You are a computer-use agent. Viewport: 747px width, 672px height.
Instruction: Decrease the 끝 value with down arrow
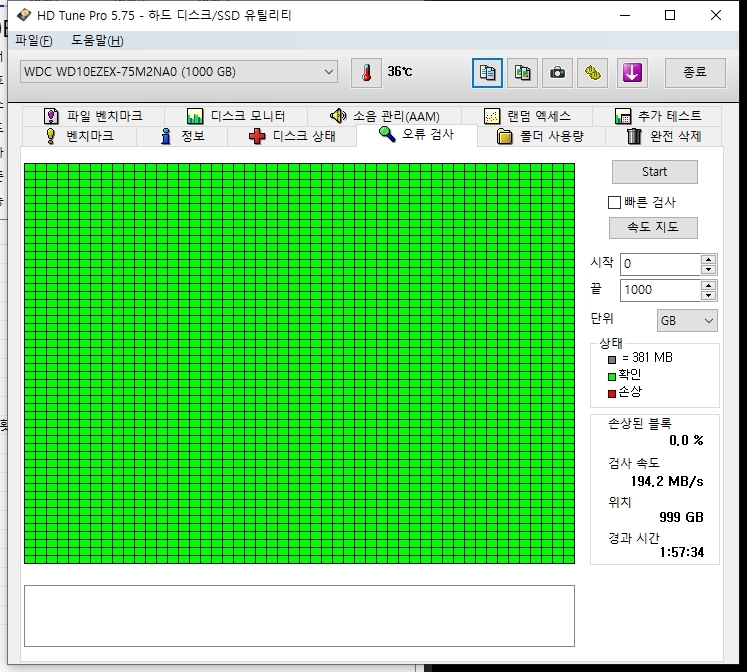pos(708,296)
